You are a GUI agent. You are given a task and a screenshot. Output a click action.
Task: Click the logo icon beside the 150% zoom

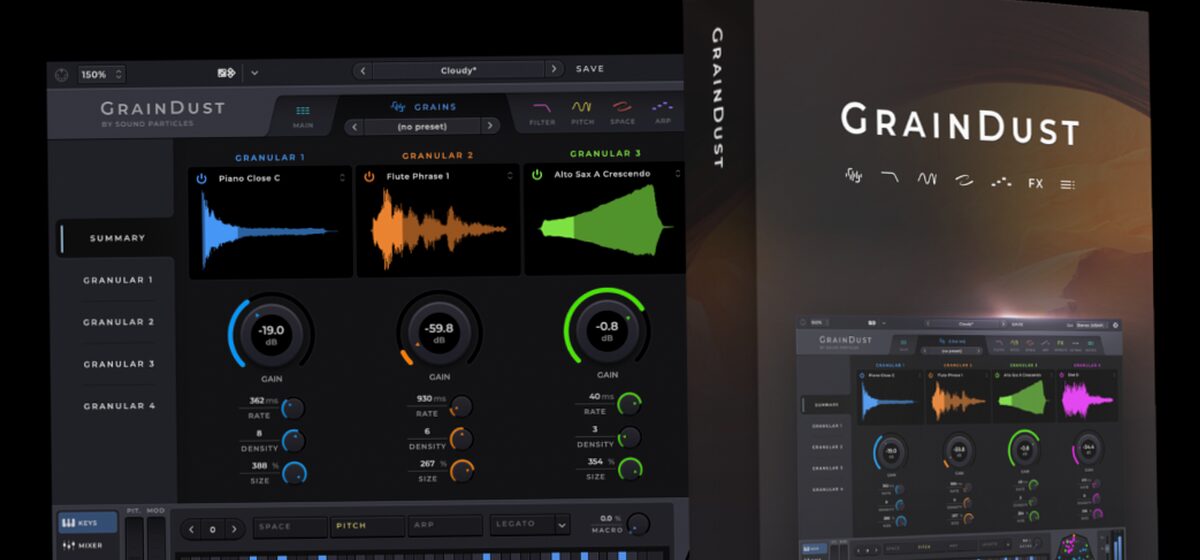pyautogui.click(x=62, y=74)
